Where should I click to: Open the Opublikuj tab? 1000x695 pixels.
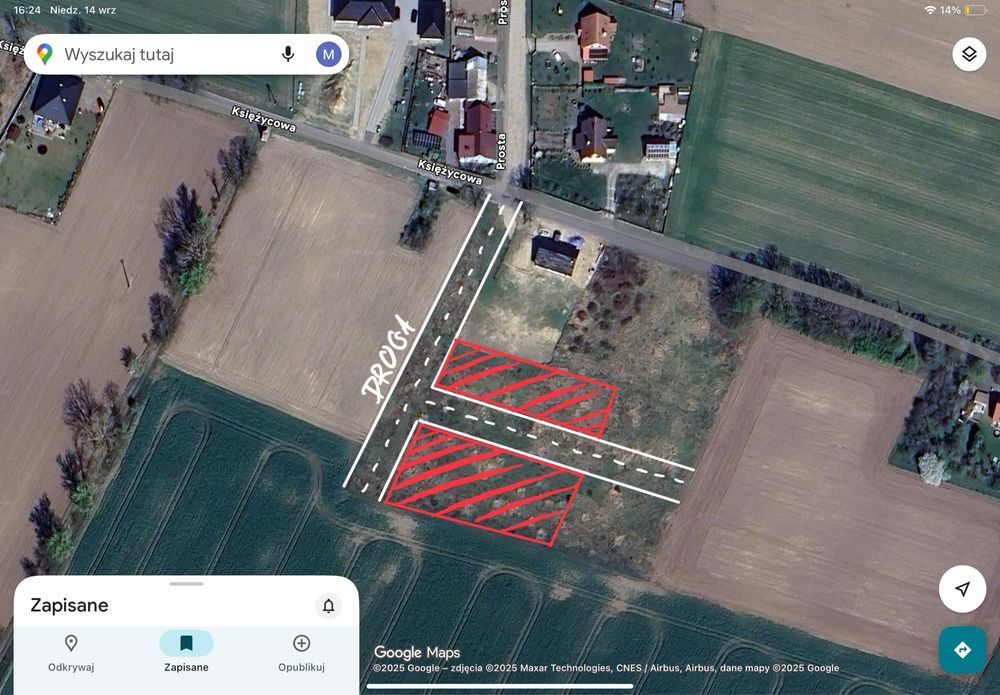point(301,654)
